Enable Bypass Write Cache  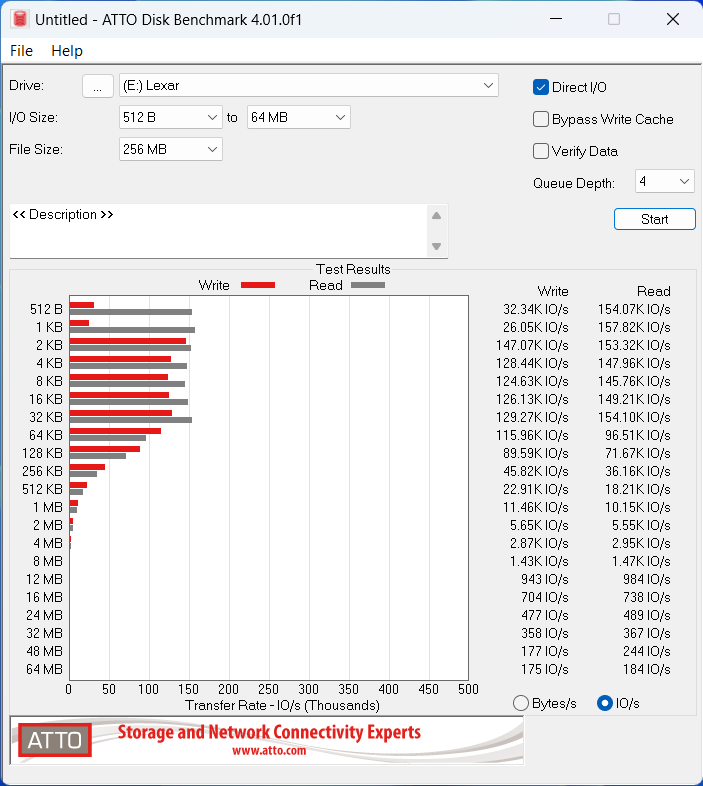(541, 119)
